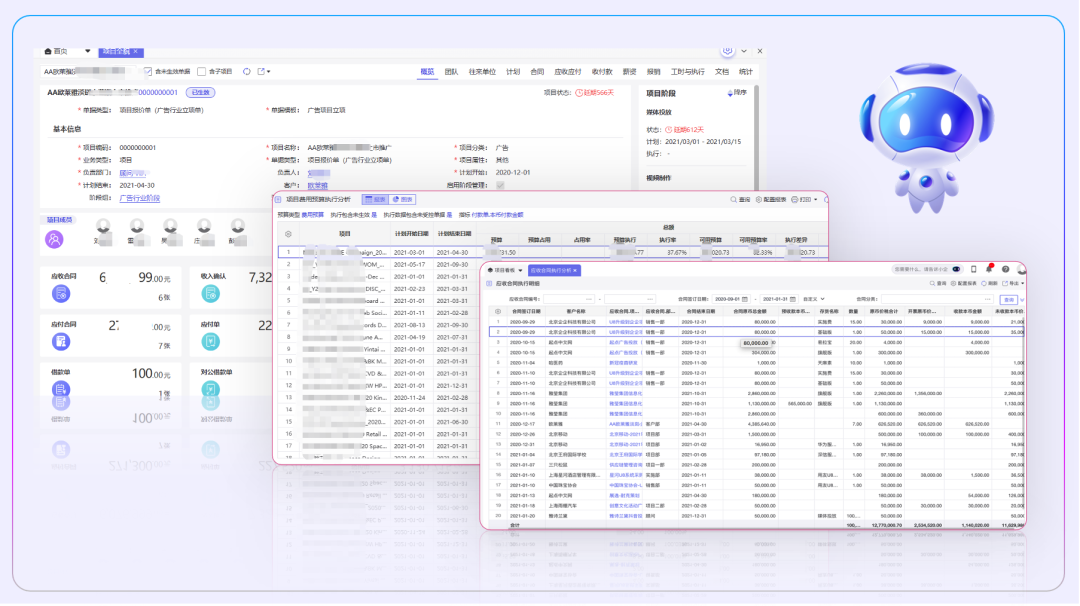The image size is (1080, 606).
Task: Switch to 图表 chart view
Action: point(402,199)
